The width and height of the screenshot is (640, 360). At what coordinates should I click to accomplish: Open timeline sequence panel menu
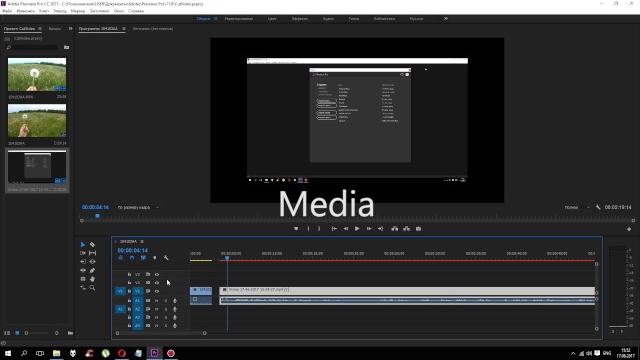click(142, 242)
